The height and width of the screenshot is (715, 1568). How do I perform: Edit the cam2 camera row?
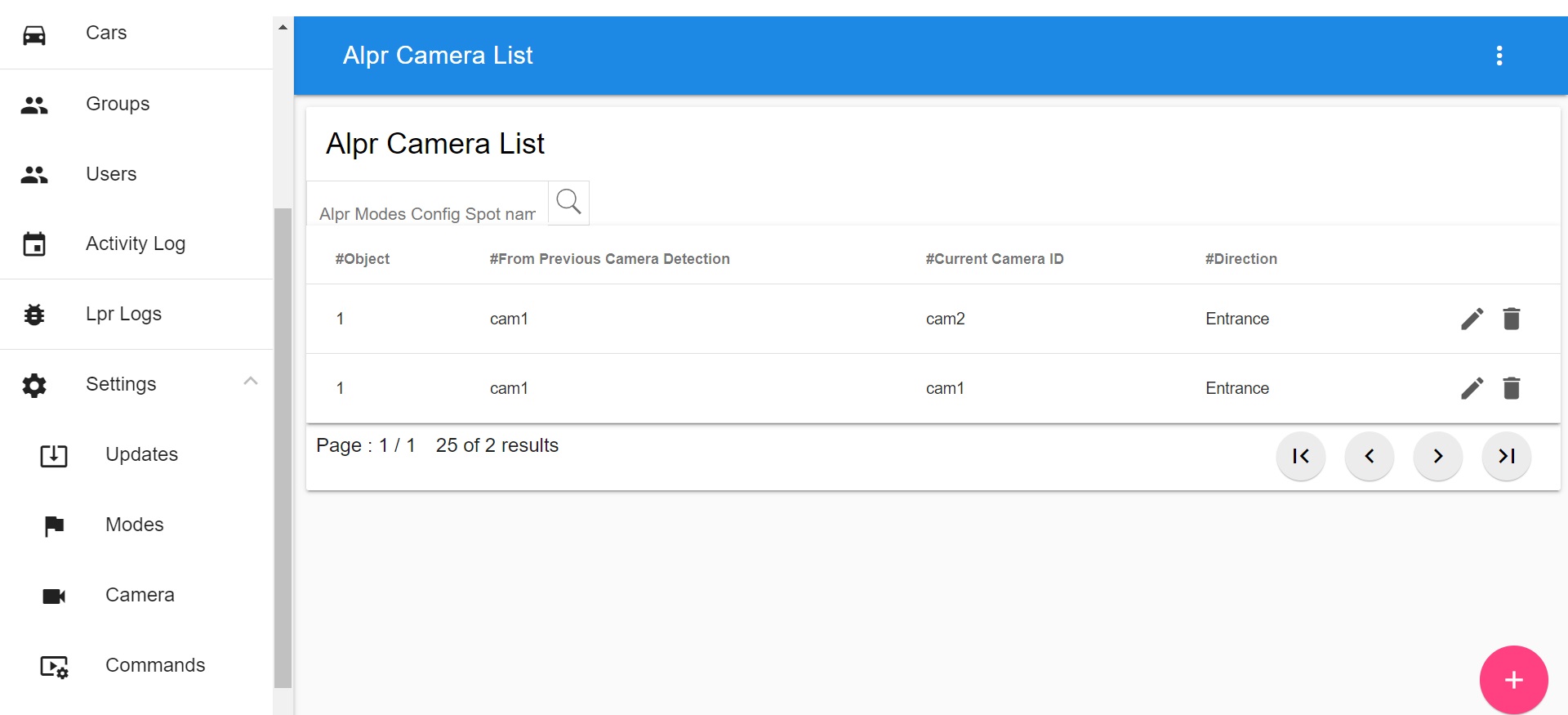[x=1472, y=319]
